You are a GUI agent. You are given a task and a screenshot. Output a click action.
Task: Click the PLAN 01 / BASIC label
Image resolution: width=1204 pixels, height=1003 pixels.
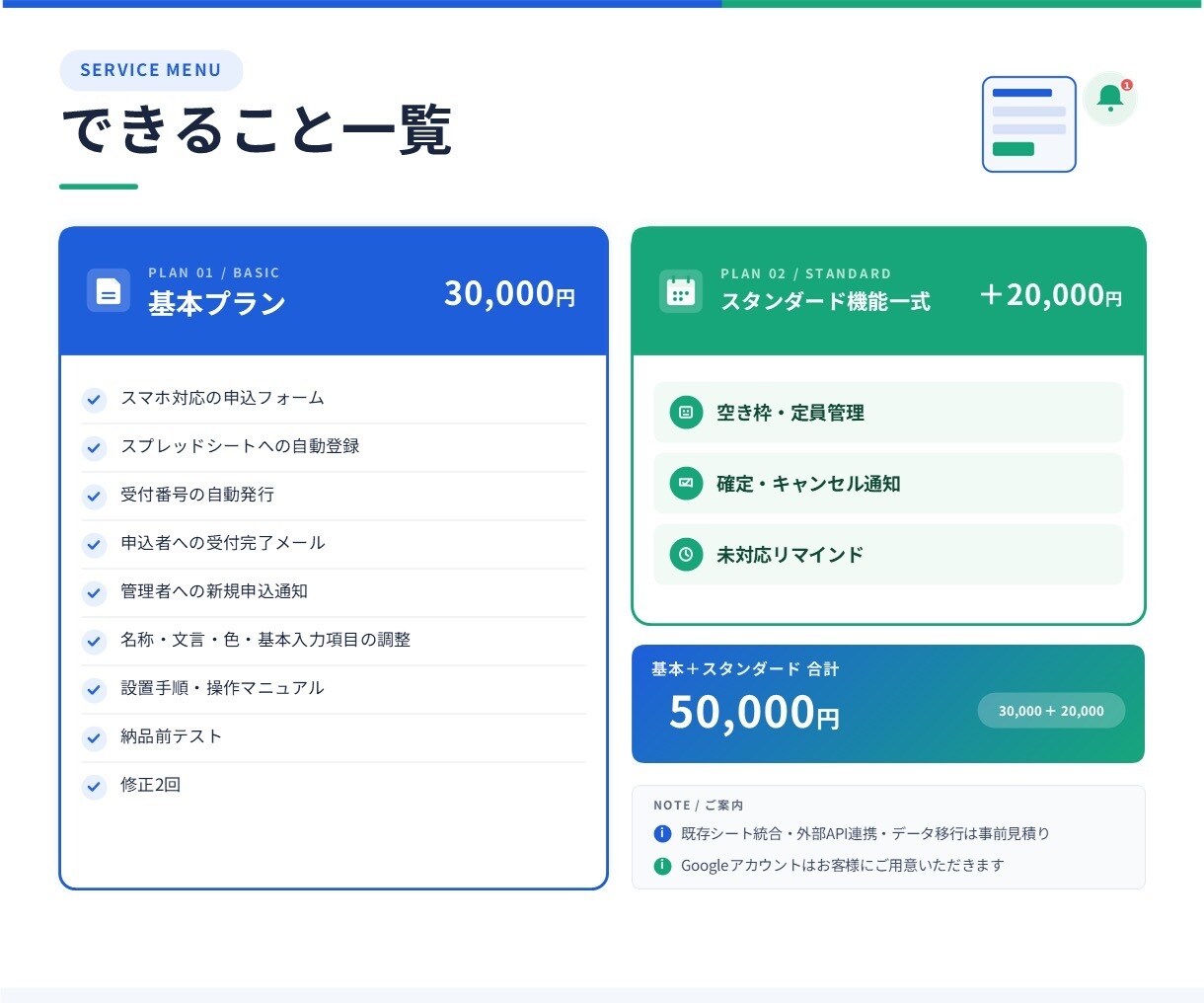[214, 272]
